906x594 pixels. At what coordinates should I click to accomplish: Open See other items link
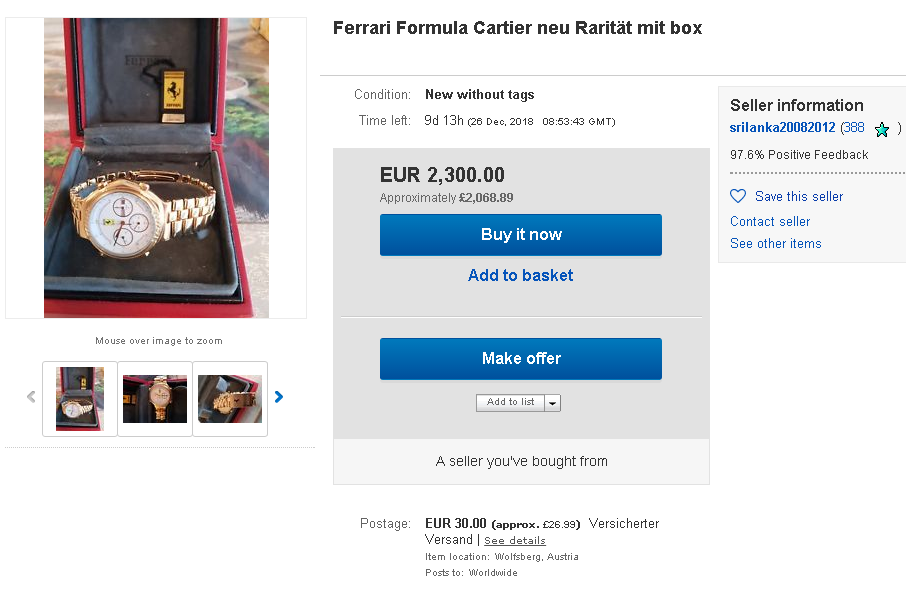[x=776, y=243]
